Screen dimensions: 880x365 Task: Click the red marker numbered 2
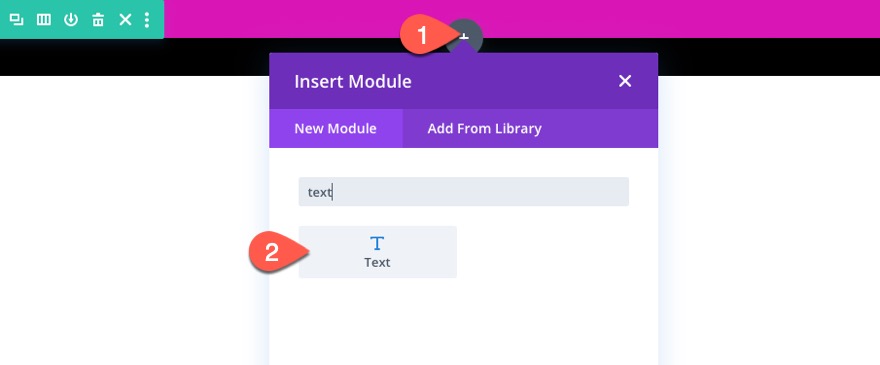(274, 253)
